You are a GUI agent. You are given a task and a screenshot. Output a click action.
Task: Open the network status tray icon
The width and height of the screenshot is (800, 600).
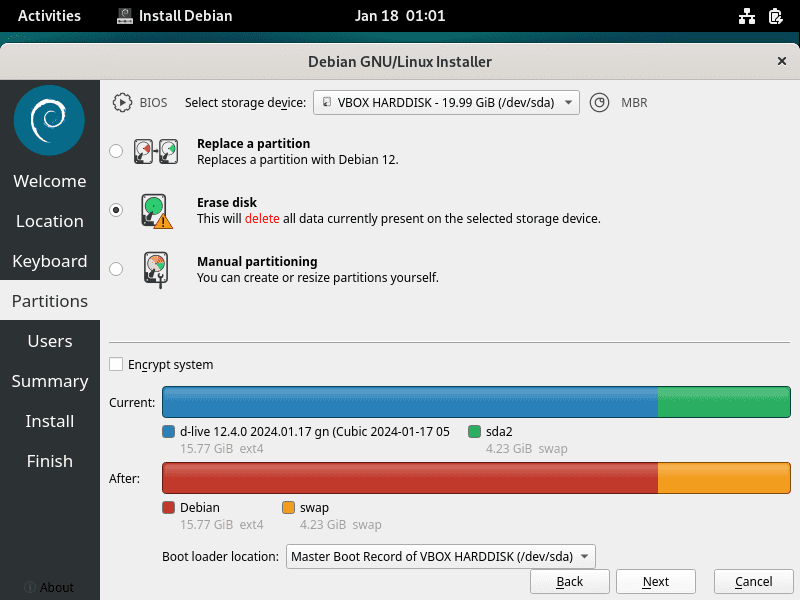(746, 16)
